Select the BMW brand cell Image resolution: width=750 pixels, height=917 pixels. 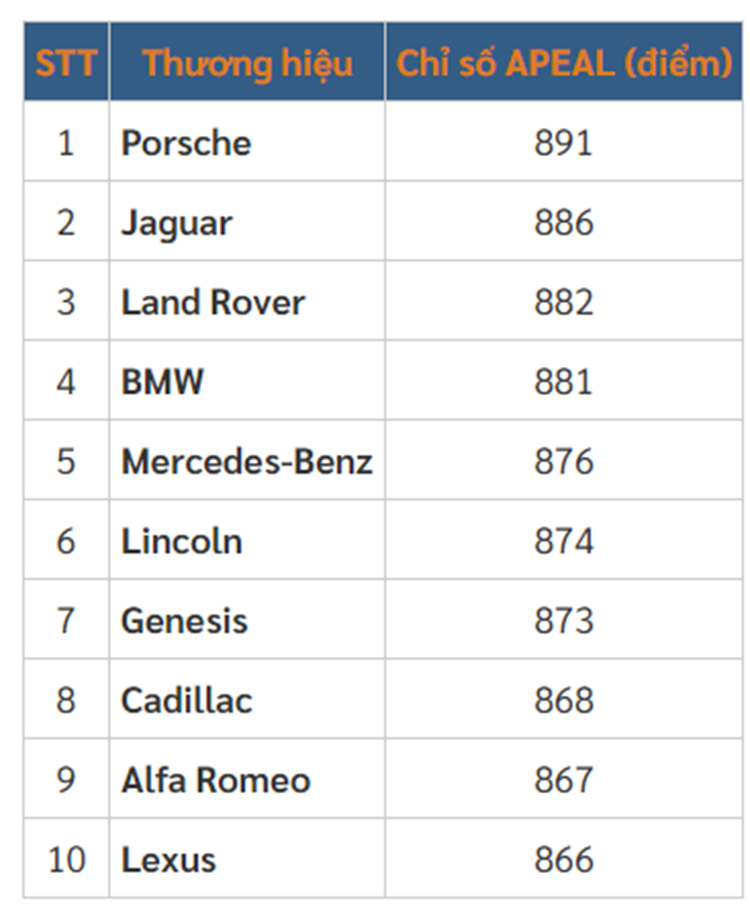pos(162,382)
